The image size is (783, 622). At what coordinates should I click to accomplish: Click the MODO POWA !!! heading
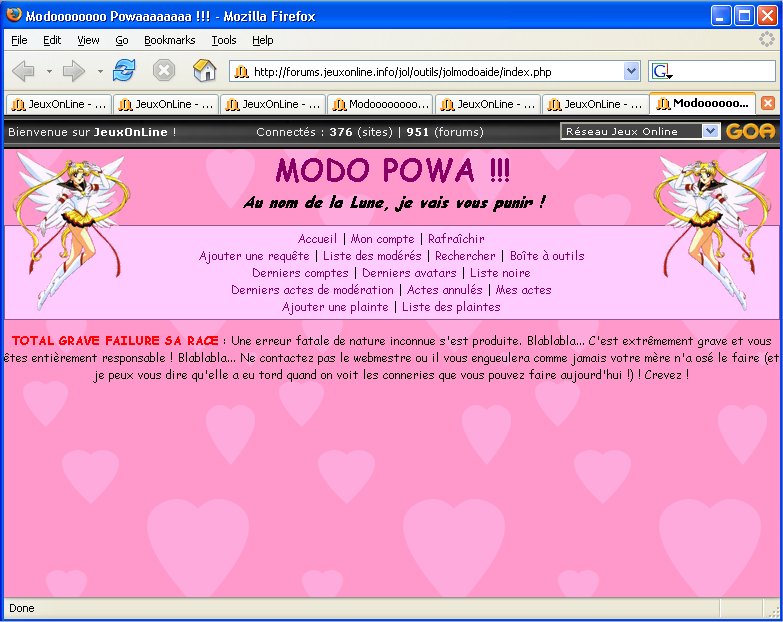click(392, 170)
